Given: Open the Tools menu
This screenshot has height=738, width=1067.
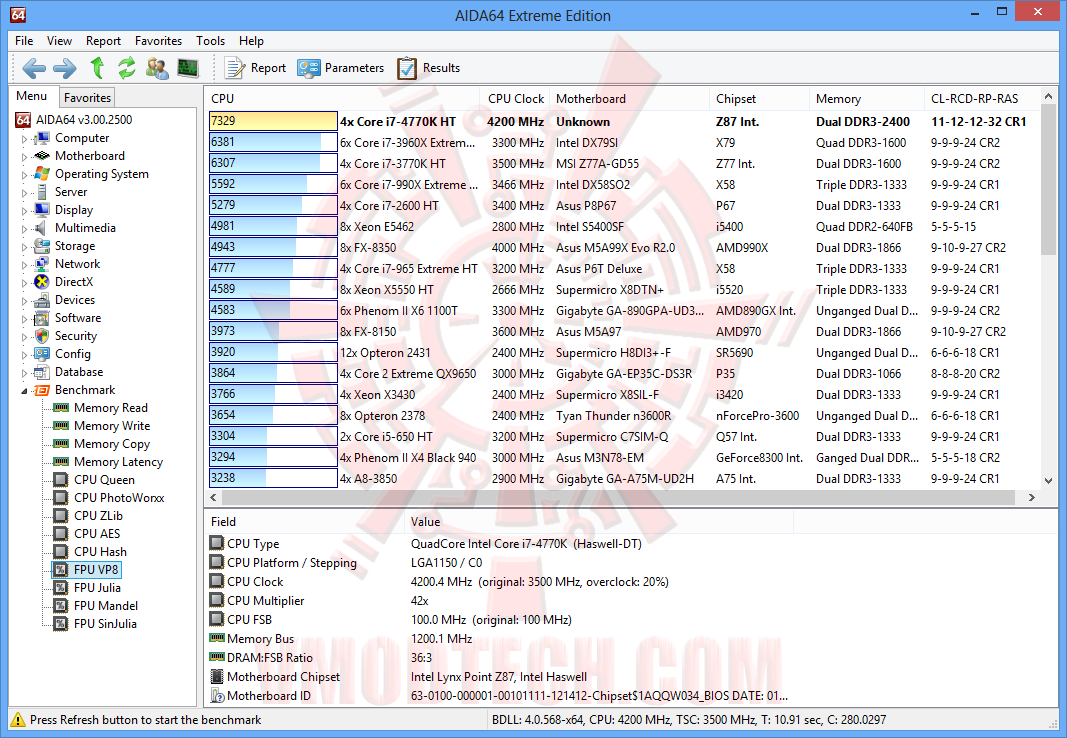Looking at the screenshot, I should (x=210, y=41).
